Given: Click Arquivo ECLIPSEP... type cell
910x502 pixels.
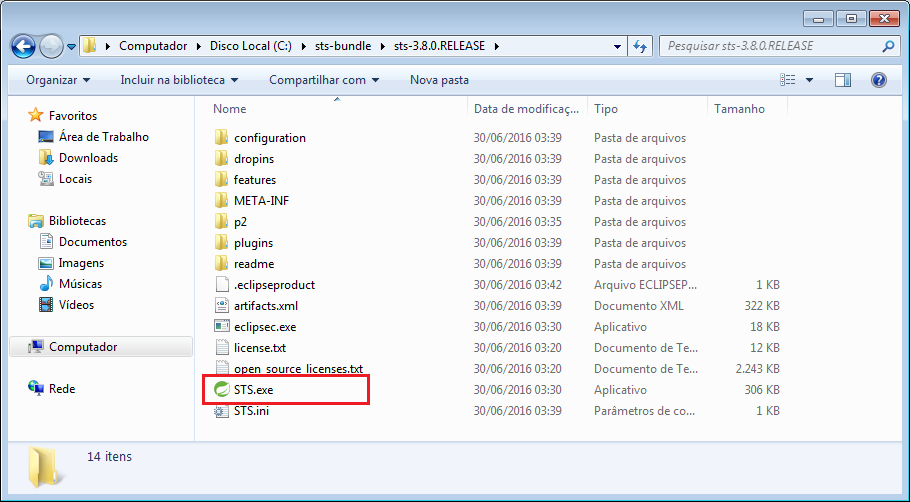Looking at the screenshot, I should (645, 285).
